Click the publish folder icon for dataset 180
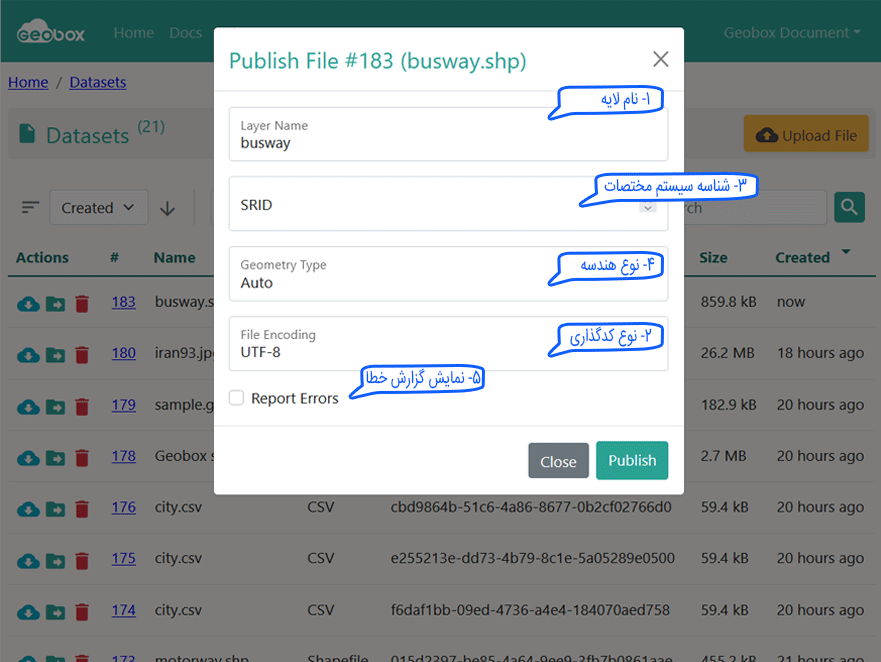Image resolution: width=881 pixels, height=662 pixels. tap(55, 354)
